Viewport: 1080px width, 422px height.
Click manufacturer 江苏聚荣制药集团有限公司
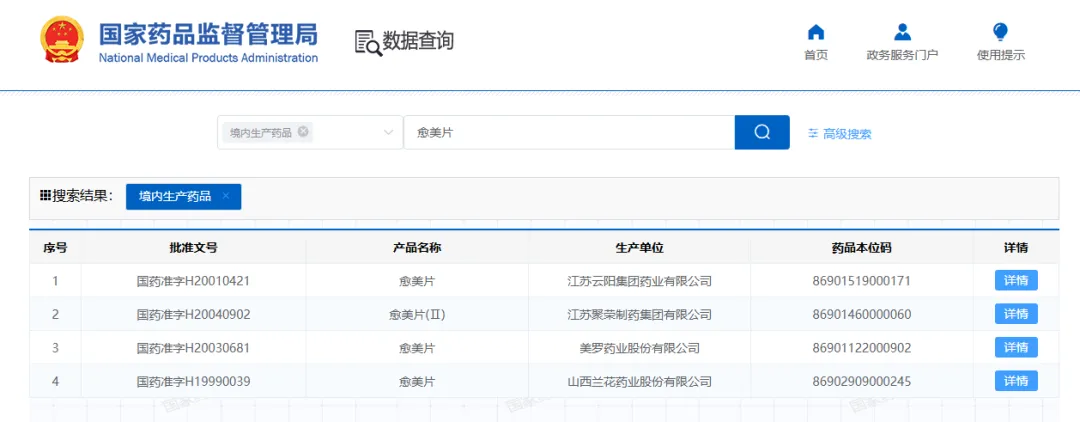(x=639, y=315)
